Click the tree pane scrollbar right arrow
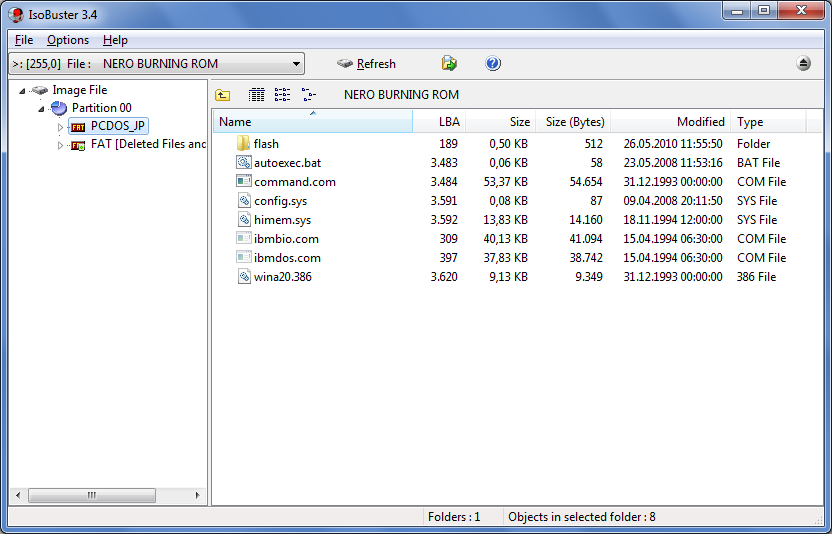The height and width of the screenshot is (534, 832). tap(197, 495)
